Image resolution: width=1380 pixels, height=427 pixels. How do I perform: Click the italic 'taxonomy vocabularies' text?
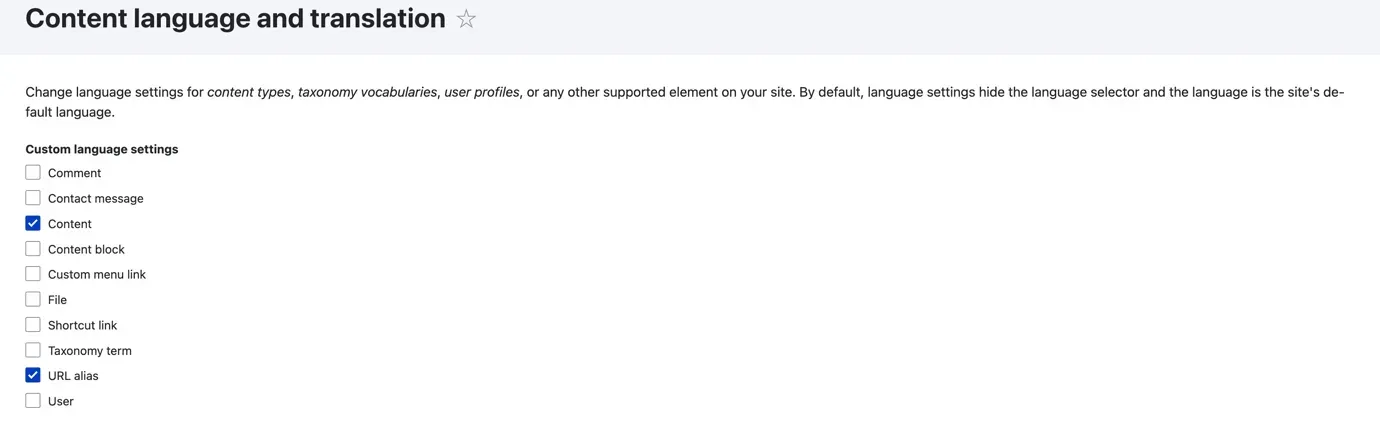point(367,92)
